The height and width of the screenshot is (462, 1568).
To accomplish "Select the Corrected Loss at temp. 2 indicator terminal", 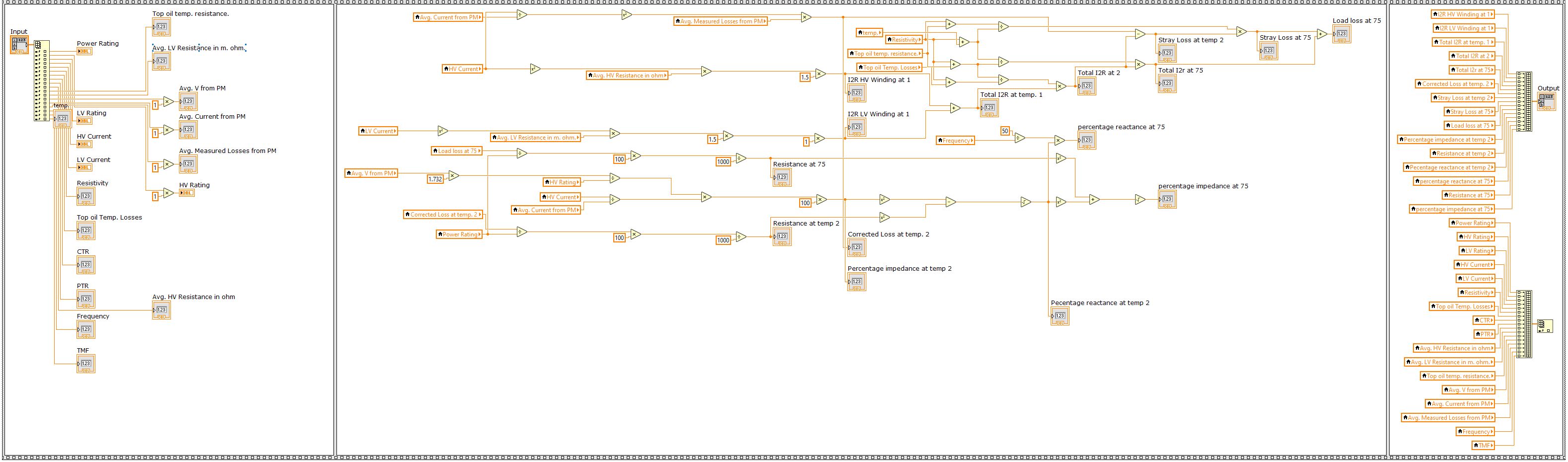I will point(856,247).
